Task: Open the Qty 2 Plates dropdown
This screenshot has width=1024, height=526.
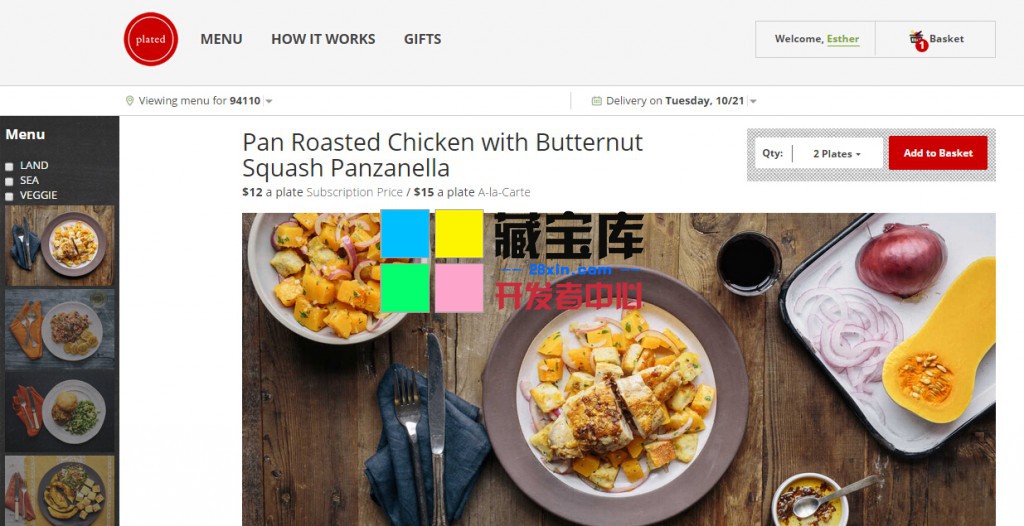Action: point(837,154)
